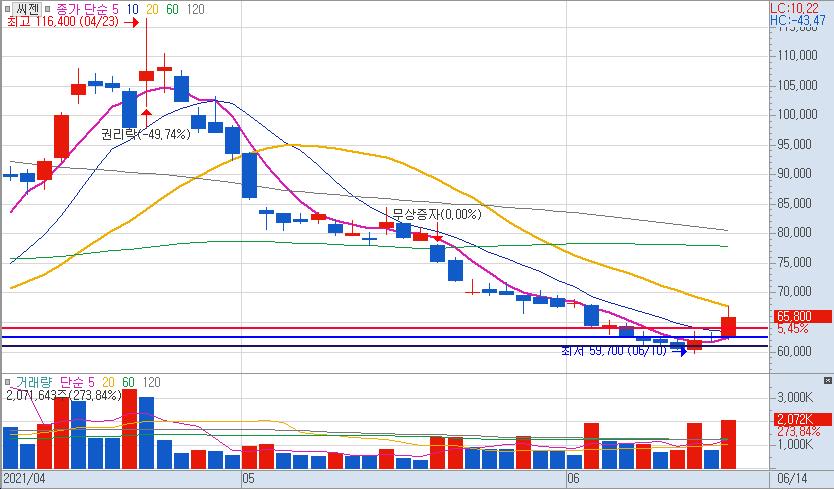Click the 60,000 price axis label
Screen dimensions: 834x489
tap(795, 351)
